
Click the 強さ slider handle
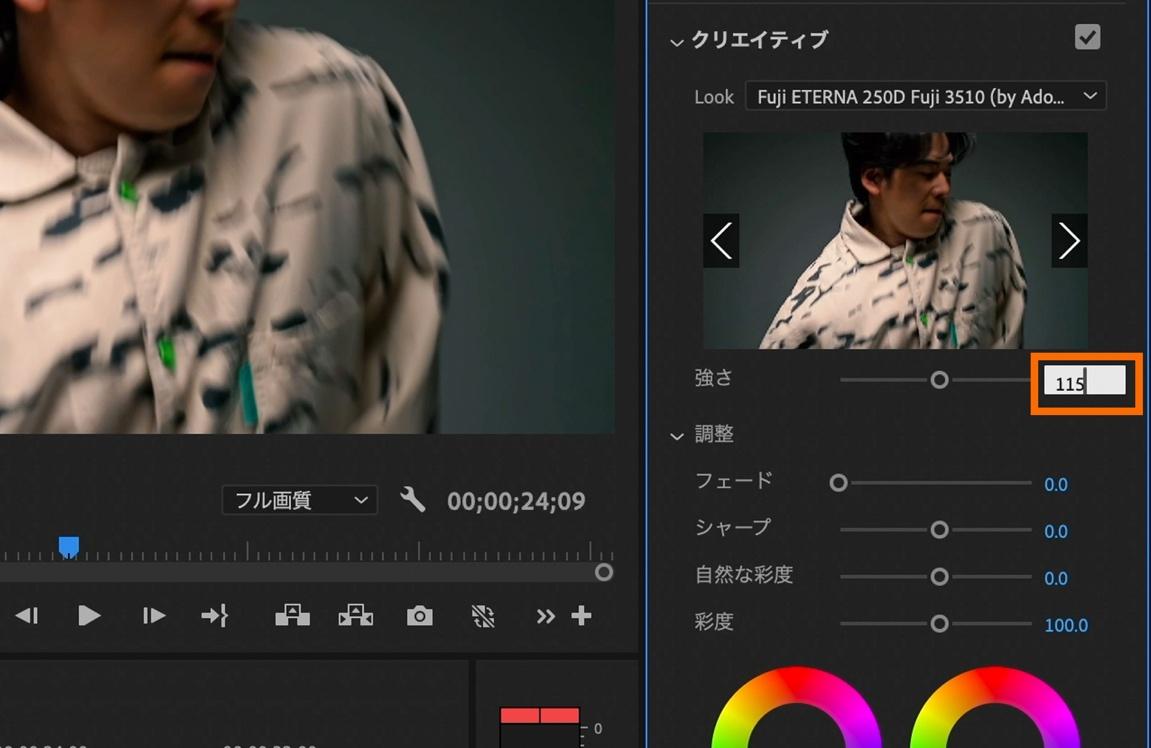point(939,380)
